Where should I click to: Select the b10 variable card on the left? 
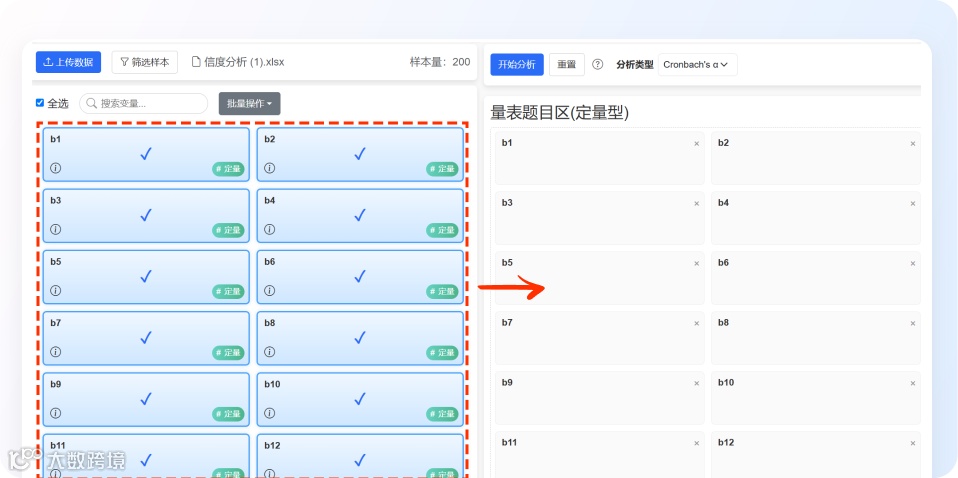[x=360, y=400]
